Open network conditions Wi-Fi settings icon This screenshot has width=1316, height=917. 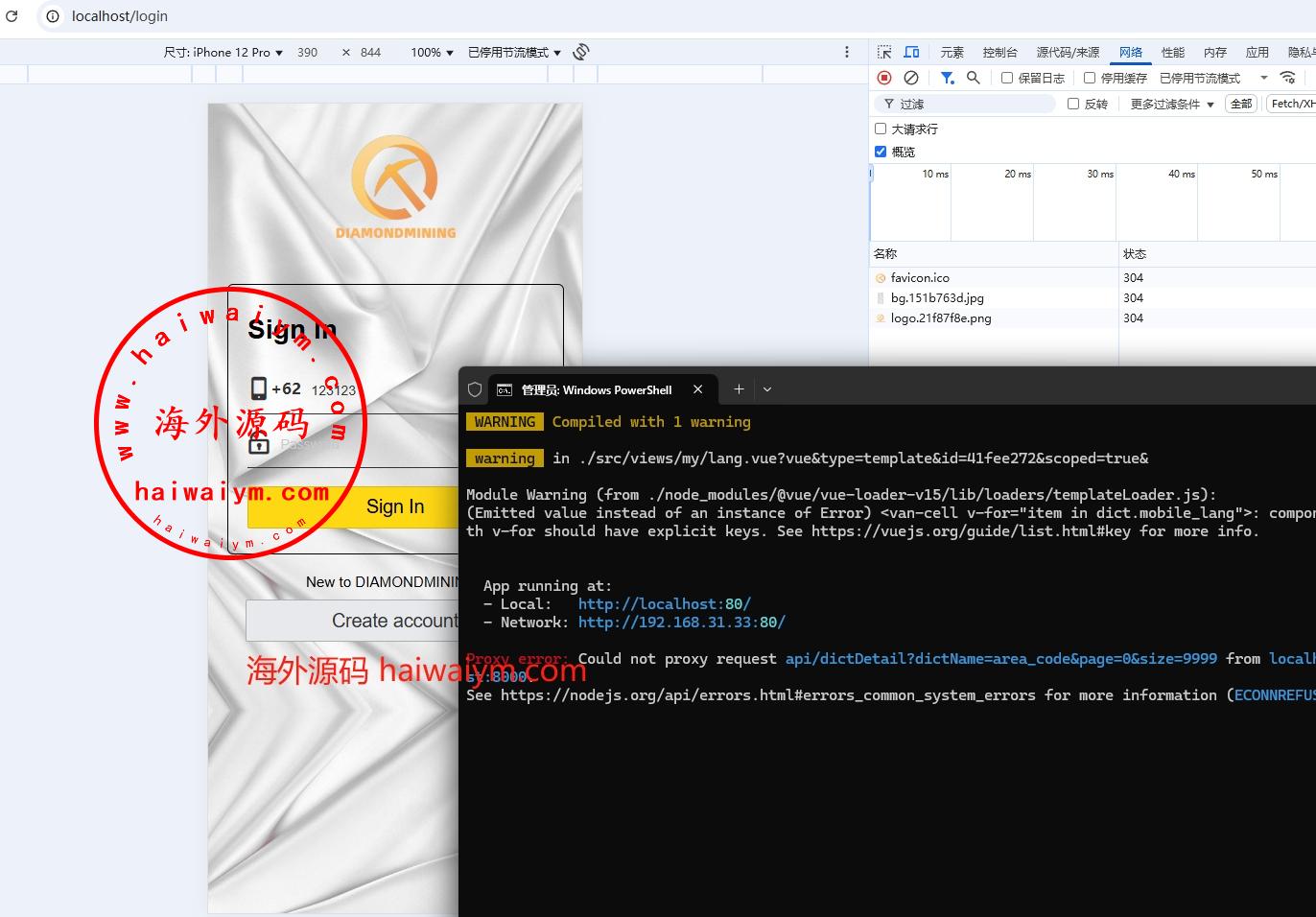pos(1288,78)
